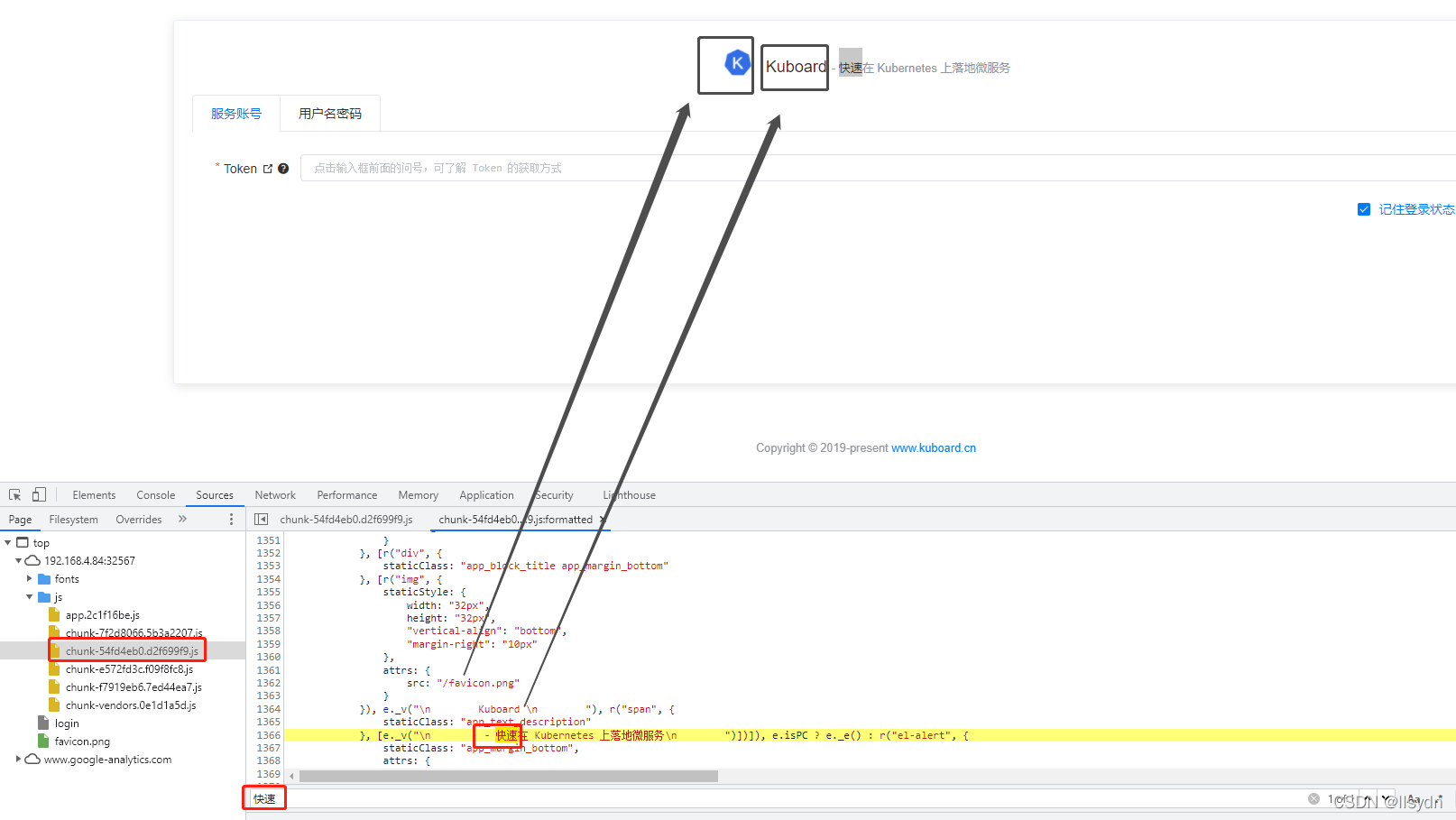Image resolution: width=1456 pixels, height=820 pixels.
Task: Switch to the Sources panel tab
Action: coord(215,495)
